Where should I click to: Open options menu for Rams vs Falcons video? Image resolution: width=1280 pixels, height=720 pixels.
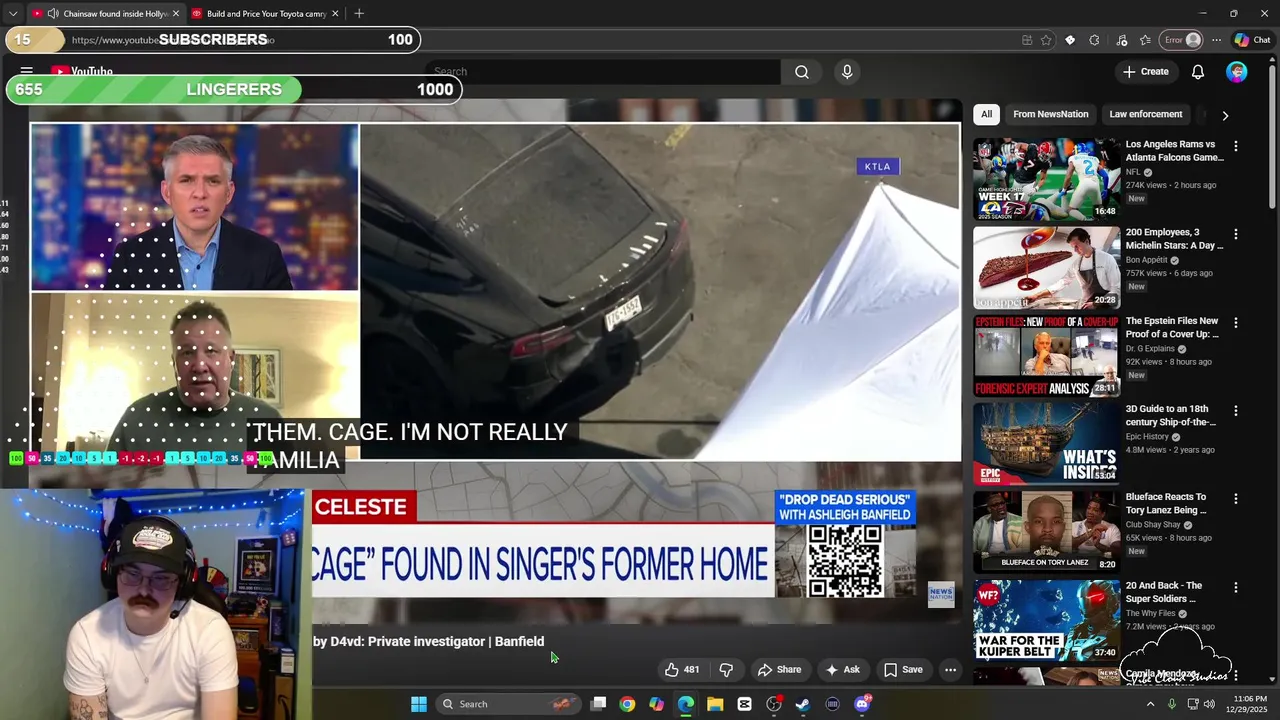(1235, 146)
